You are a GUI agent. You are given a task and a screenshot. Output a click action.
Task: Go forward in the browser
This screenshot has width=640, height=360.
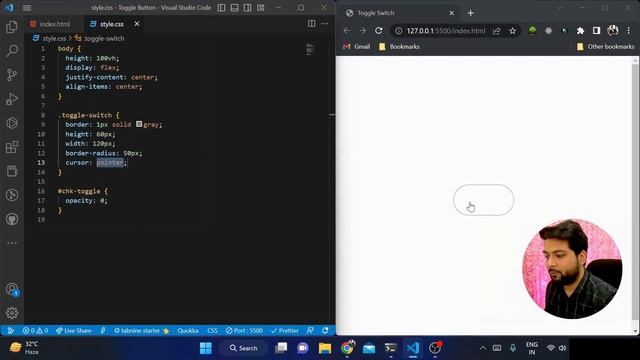[x=362, y=31]
